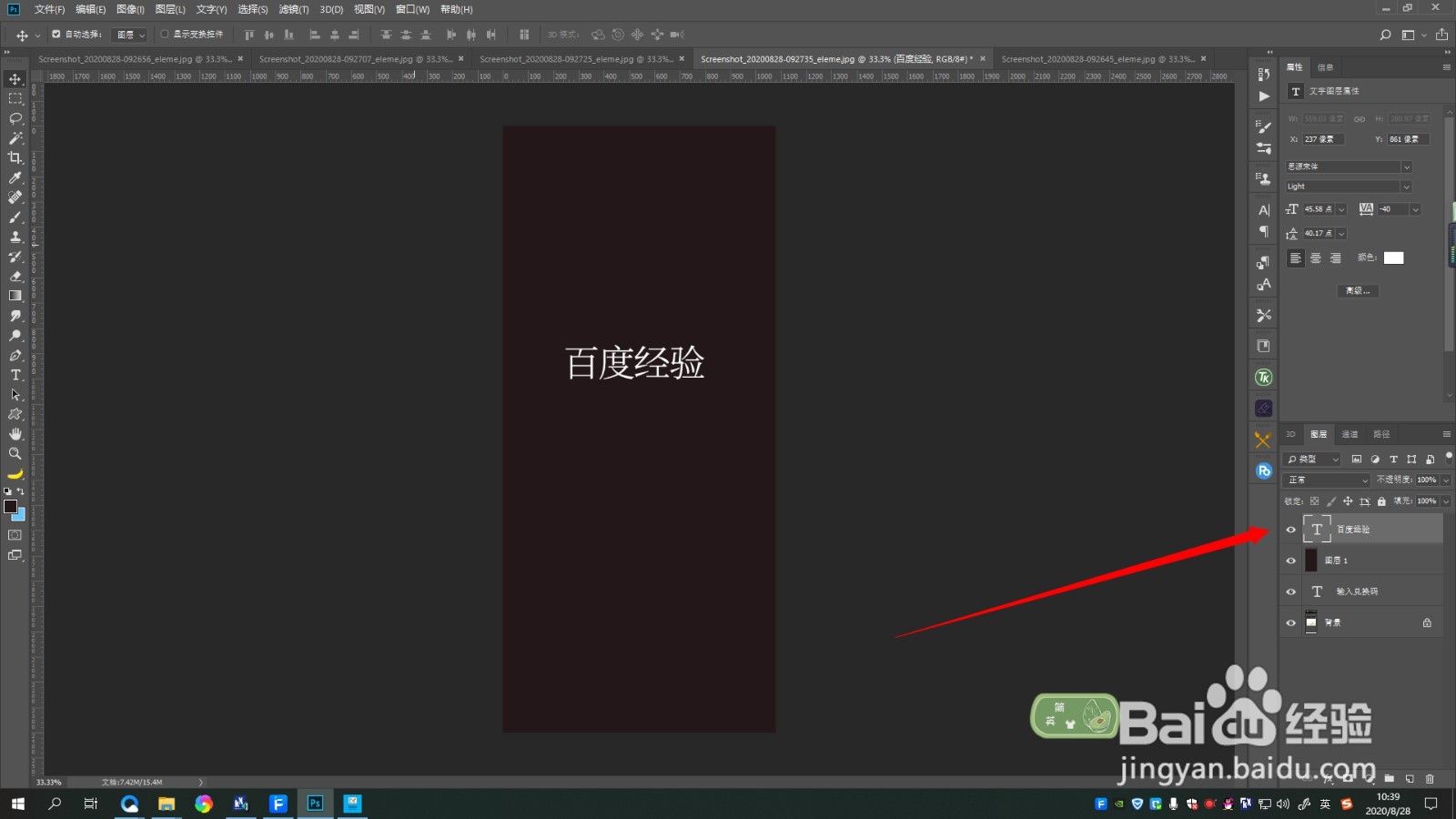This screenshot has width=1456, height=819.
Task: Toggle lock image pixels brush icon
Action: [1331, 501]
